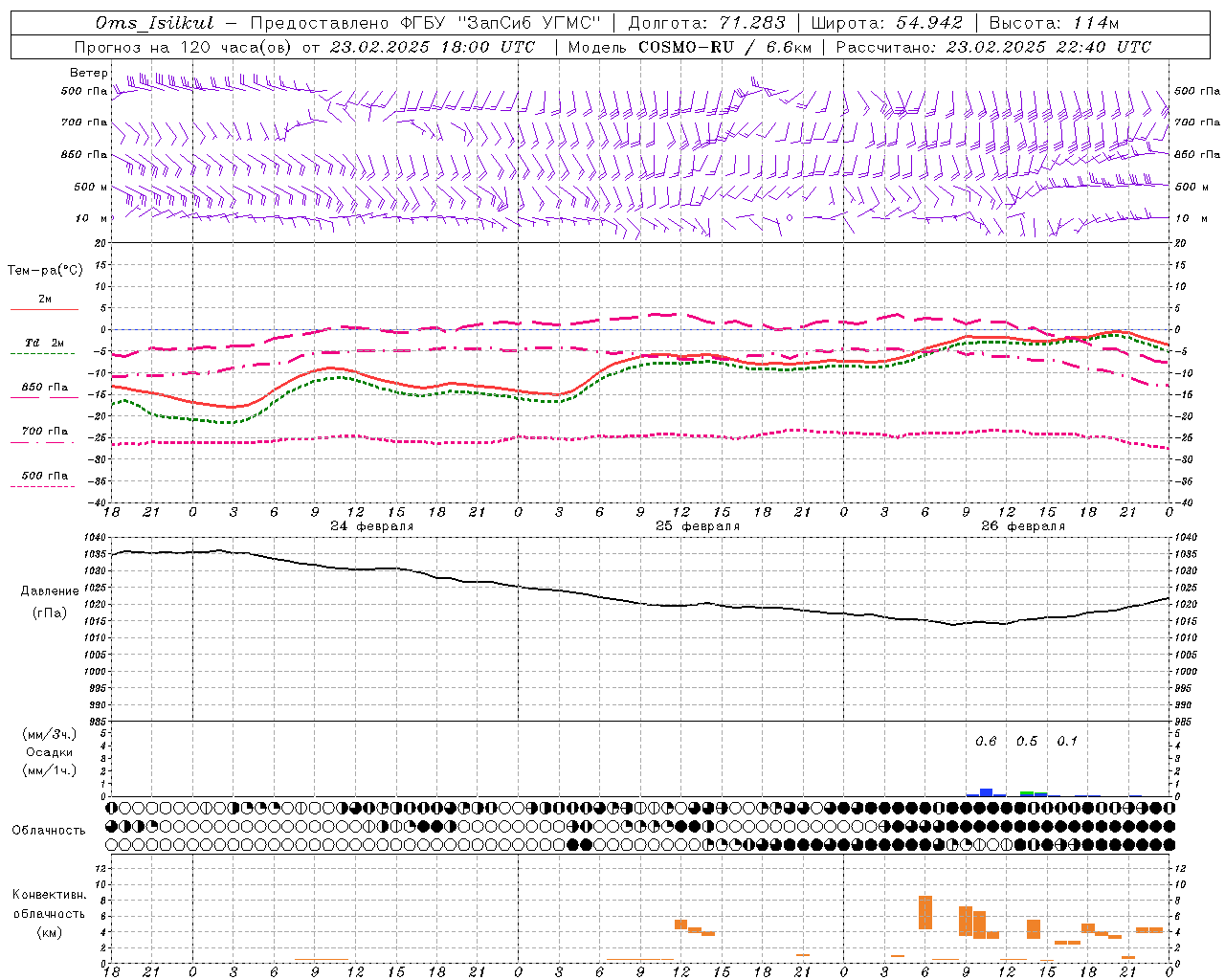Image resolution: width=1225 pixels, height=980 pixels.
Task: Click the station name Oms_Isilkul
Action: pos(155,23)
